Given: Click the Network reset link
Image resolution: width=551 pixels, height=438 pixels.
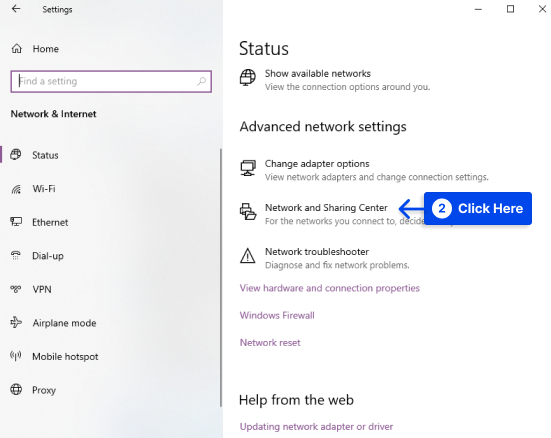Looking at the screenshot, I should (270, 343).
